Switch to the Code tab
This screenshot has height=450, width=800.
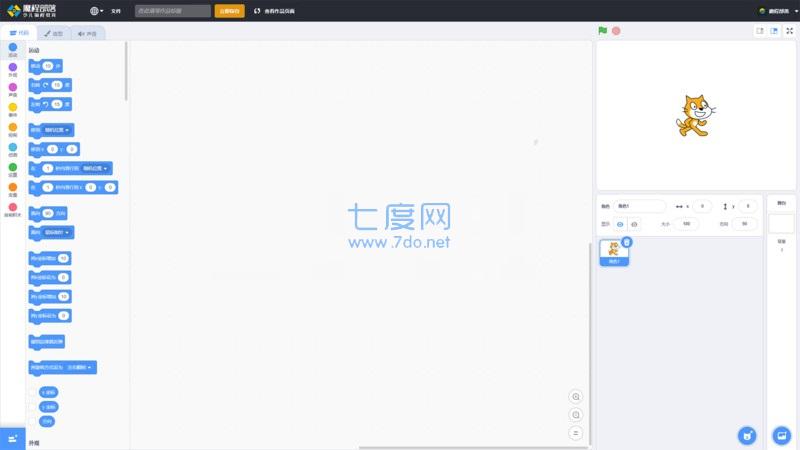(19, 33)
